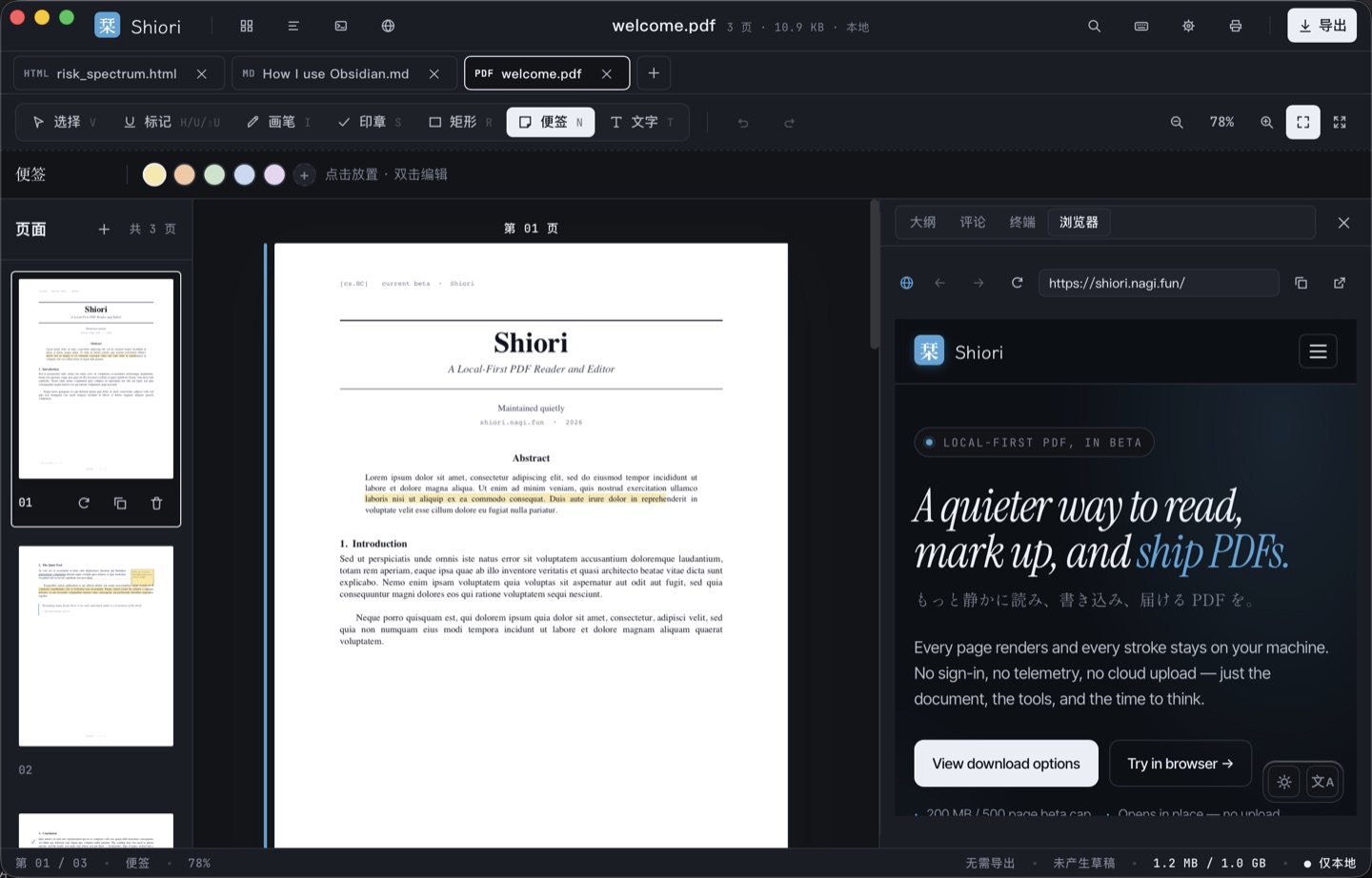
Task: Delete page 01 using trash icon
Action: click(156, 503)
